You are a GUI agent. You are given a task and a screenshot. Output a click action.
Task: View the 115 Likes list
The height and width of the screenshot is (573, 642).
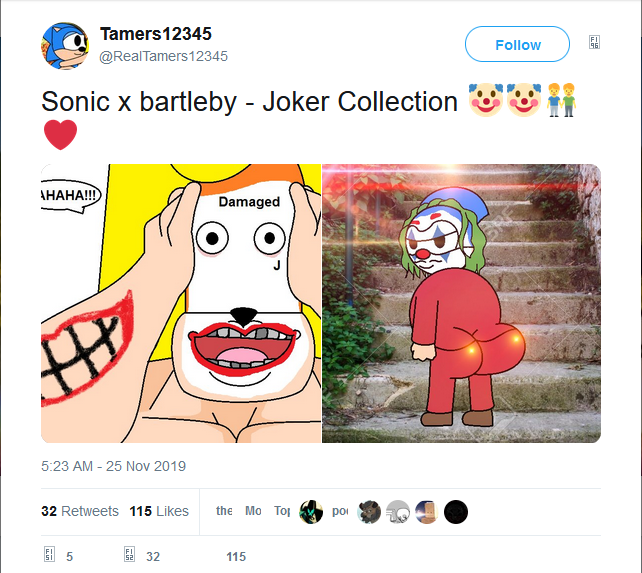[x=159, y=511]
